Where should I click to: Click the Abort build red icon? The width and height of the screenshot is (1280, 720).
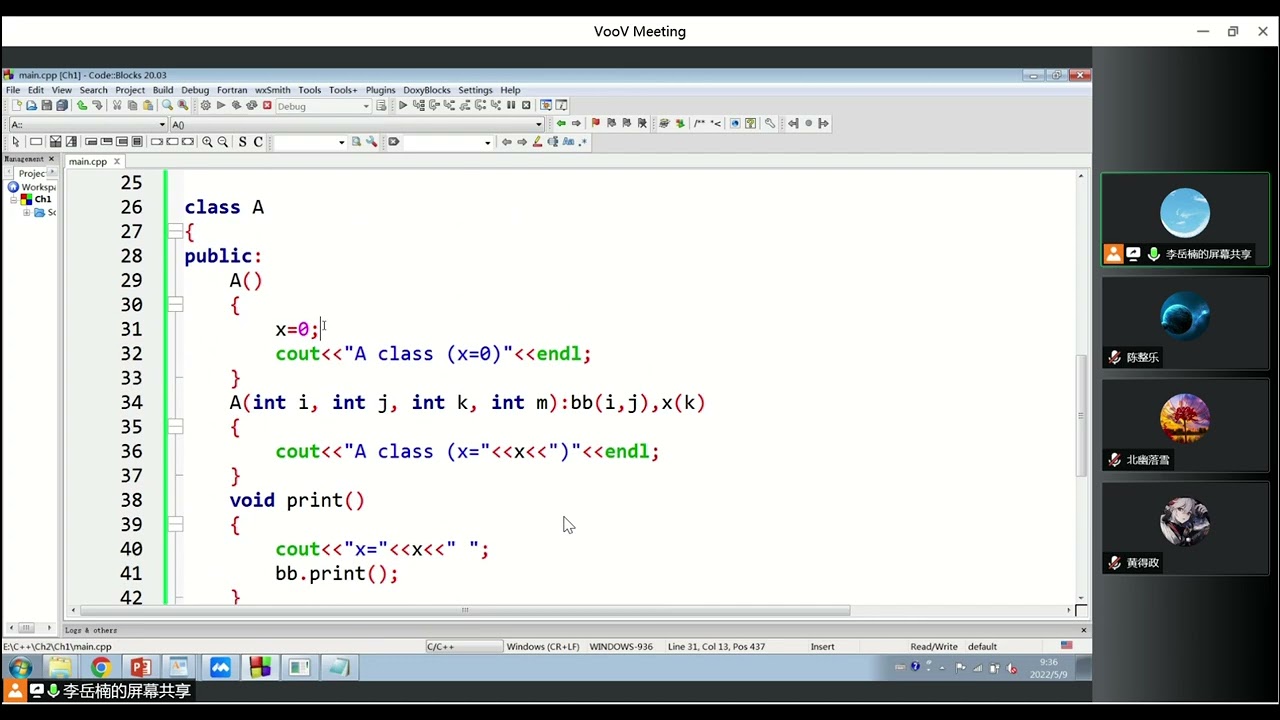click(267, 105)
